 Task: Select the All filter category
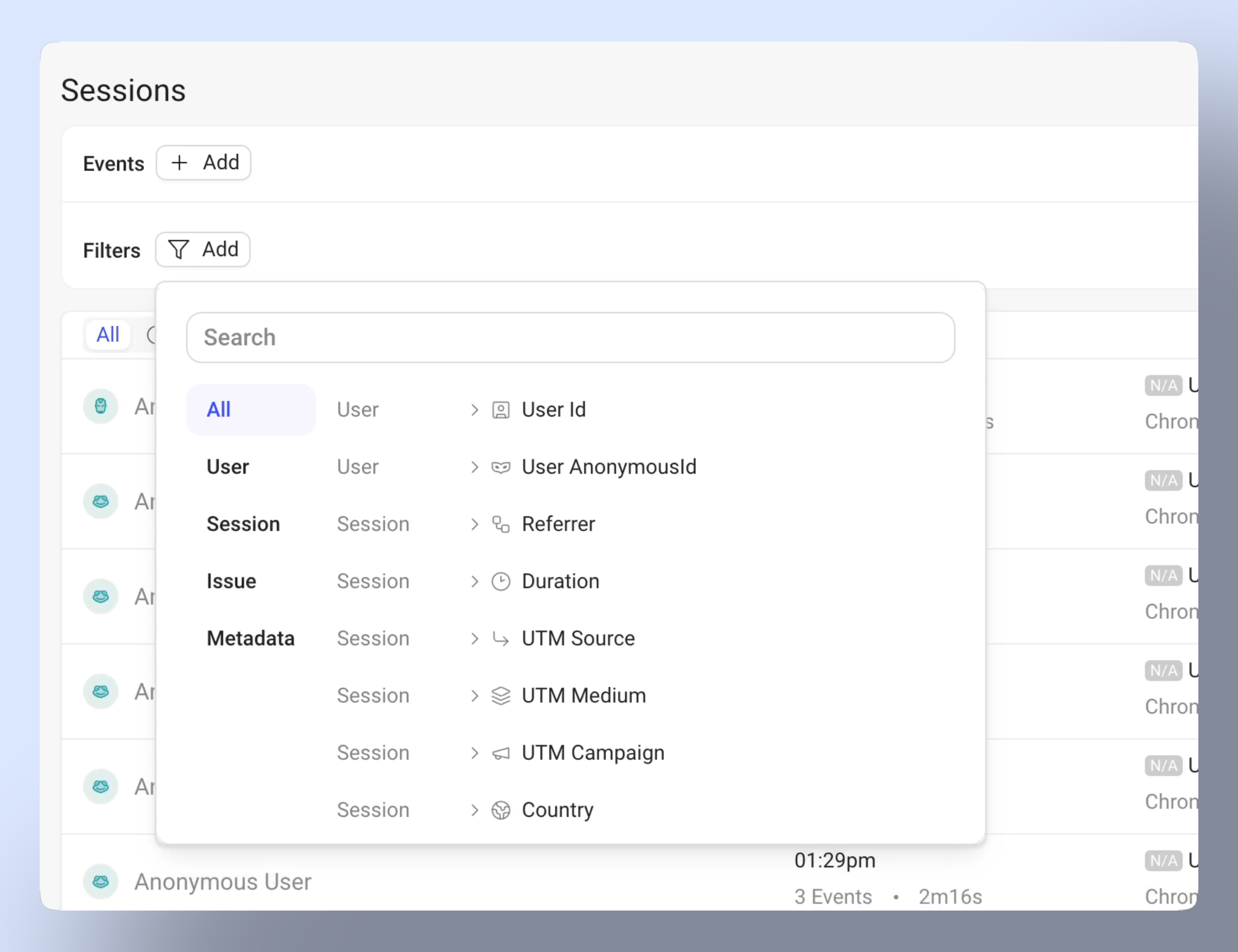(x=251, y=410)
